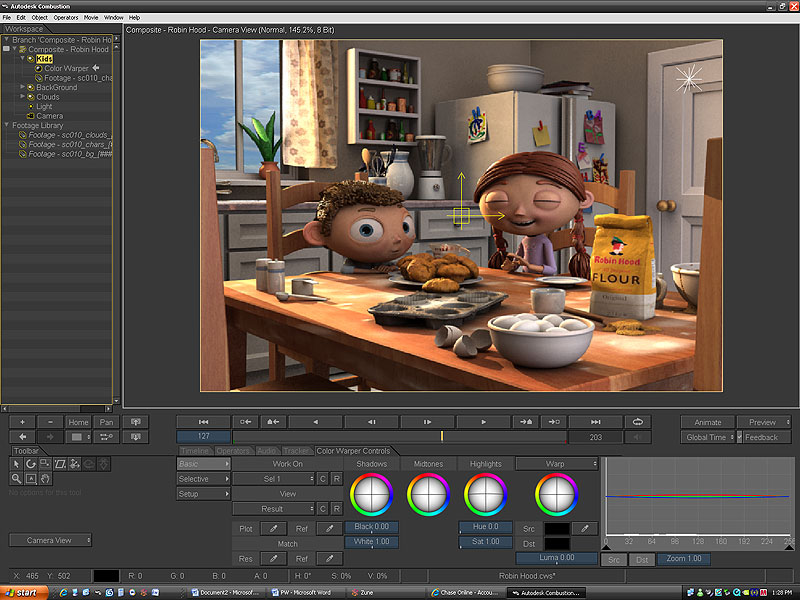Click the Ref eyedropper beside Res
800x600 pixels.
(330, 559)
